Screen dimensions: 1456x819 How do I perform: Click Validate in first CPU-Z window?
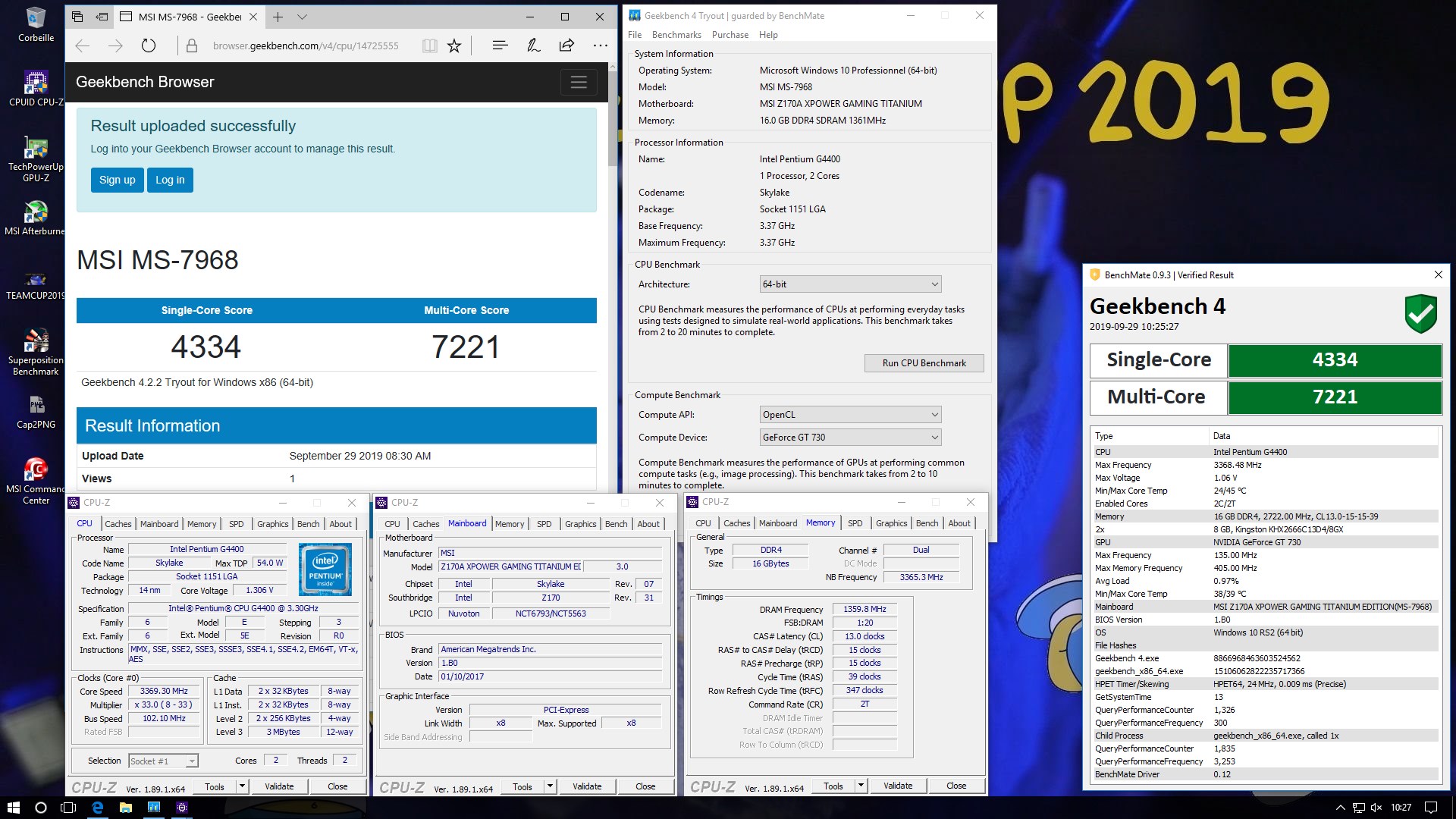[279, 786]
